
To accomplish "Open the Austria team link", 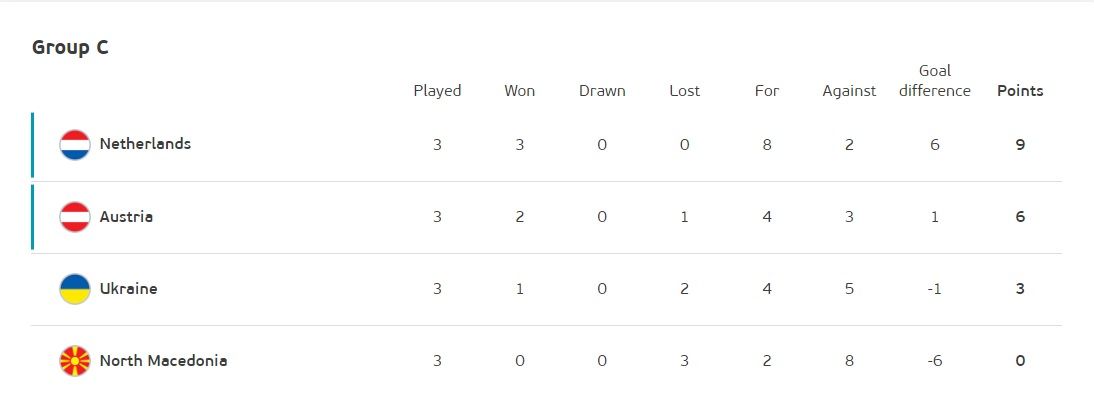I will click(126, 216).
